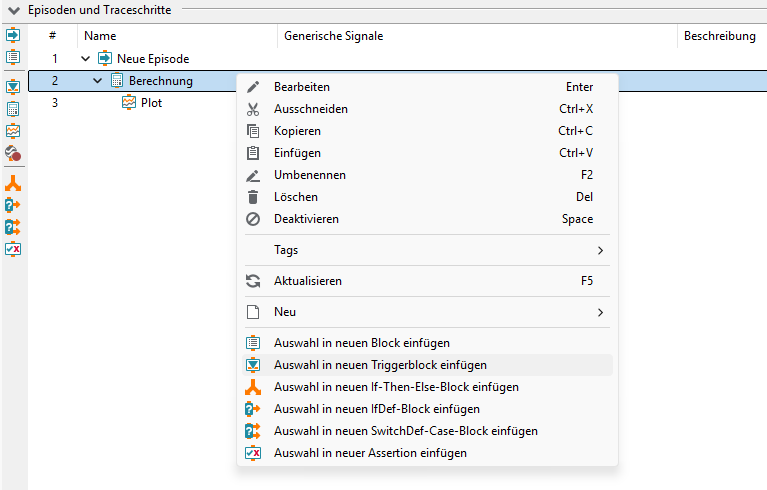Click the pencil icon beside Bearbeiten

coord(253,87)
